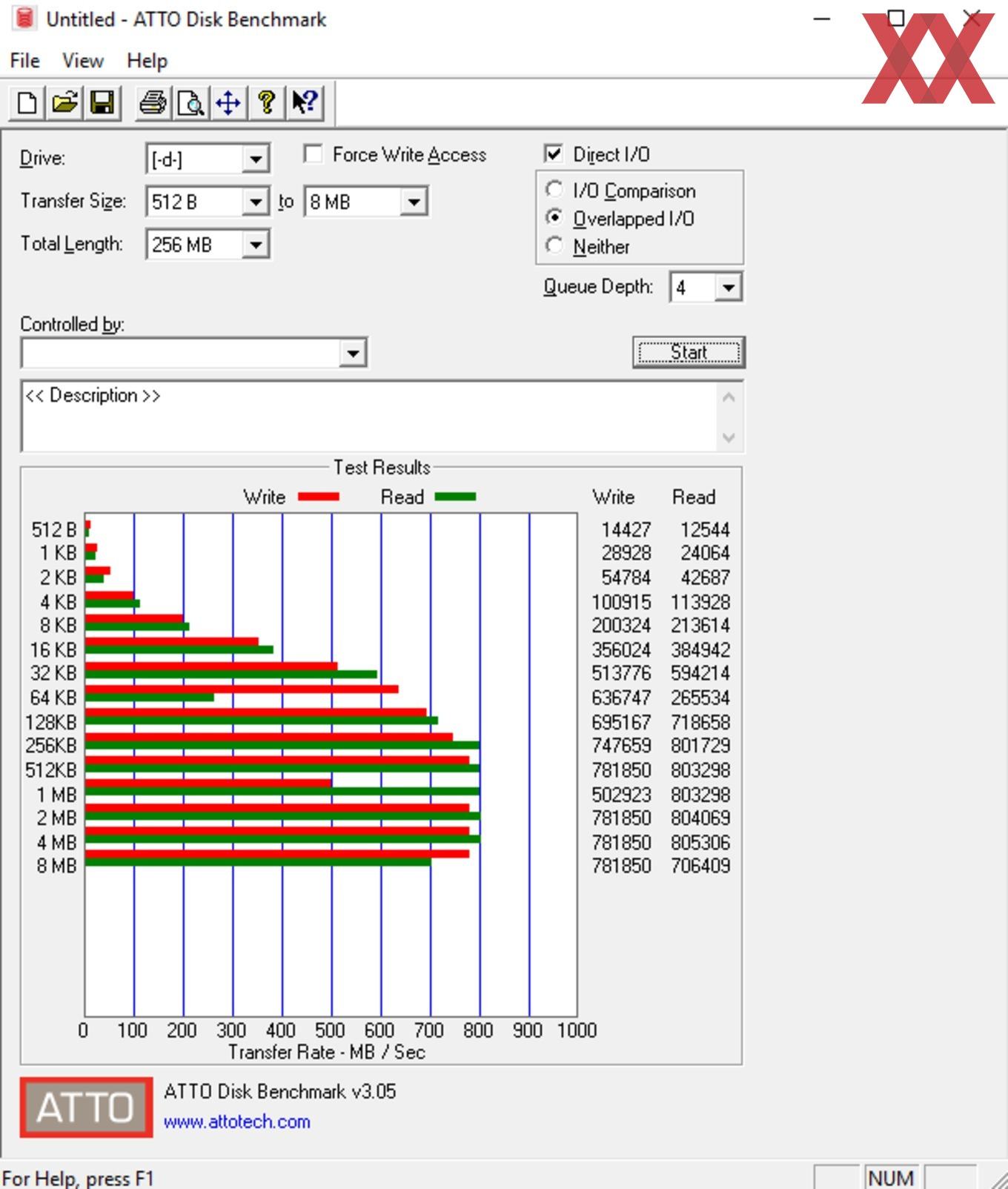Open the Total Length dropdown
The height and width of the screenshot is (1189, 1008).
click(x=255, y=245)
